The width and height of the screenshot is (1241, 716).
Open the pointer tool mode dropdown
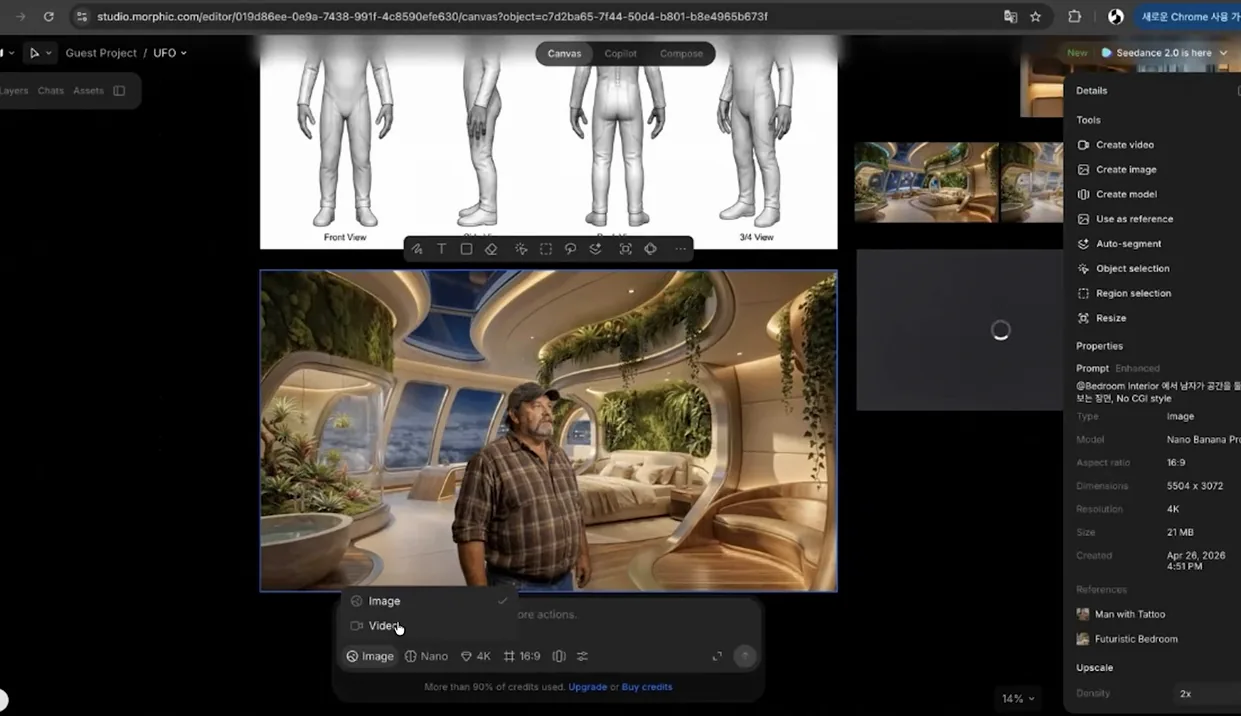40,53
